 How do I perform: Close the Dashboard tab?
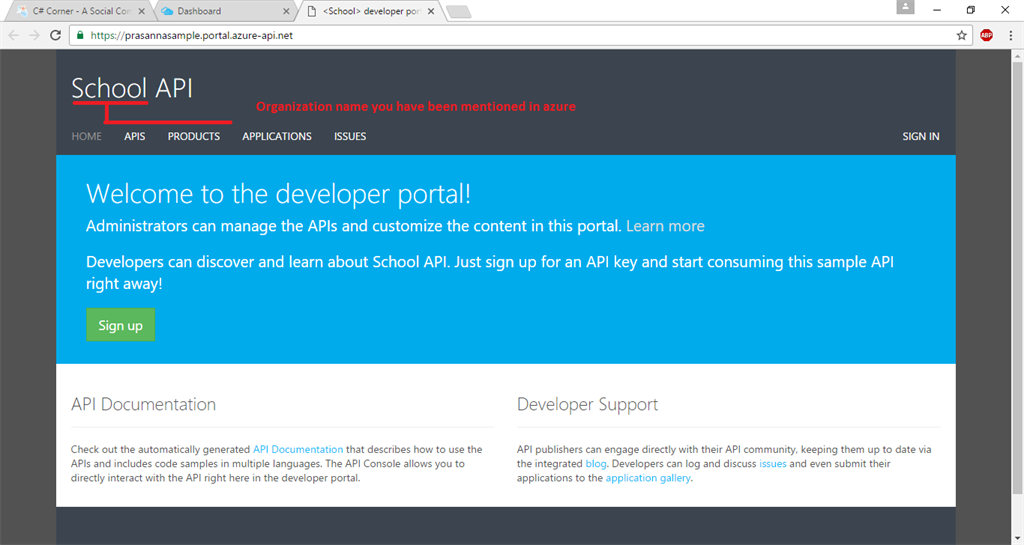(286, 11)
